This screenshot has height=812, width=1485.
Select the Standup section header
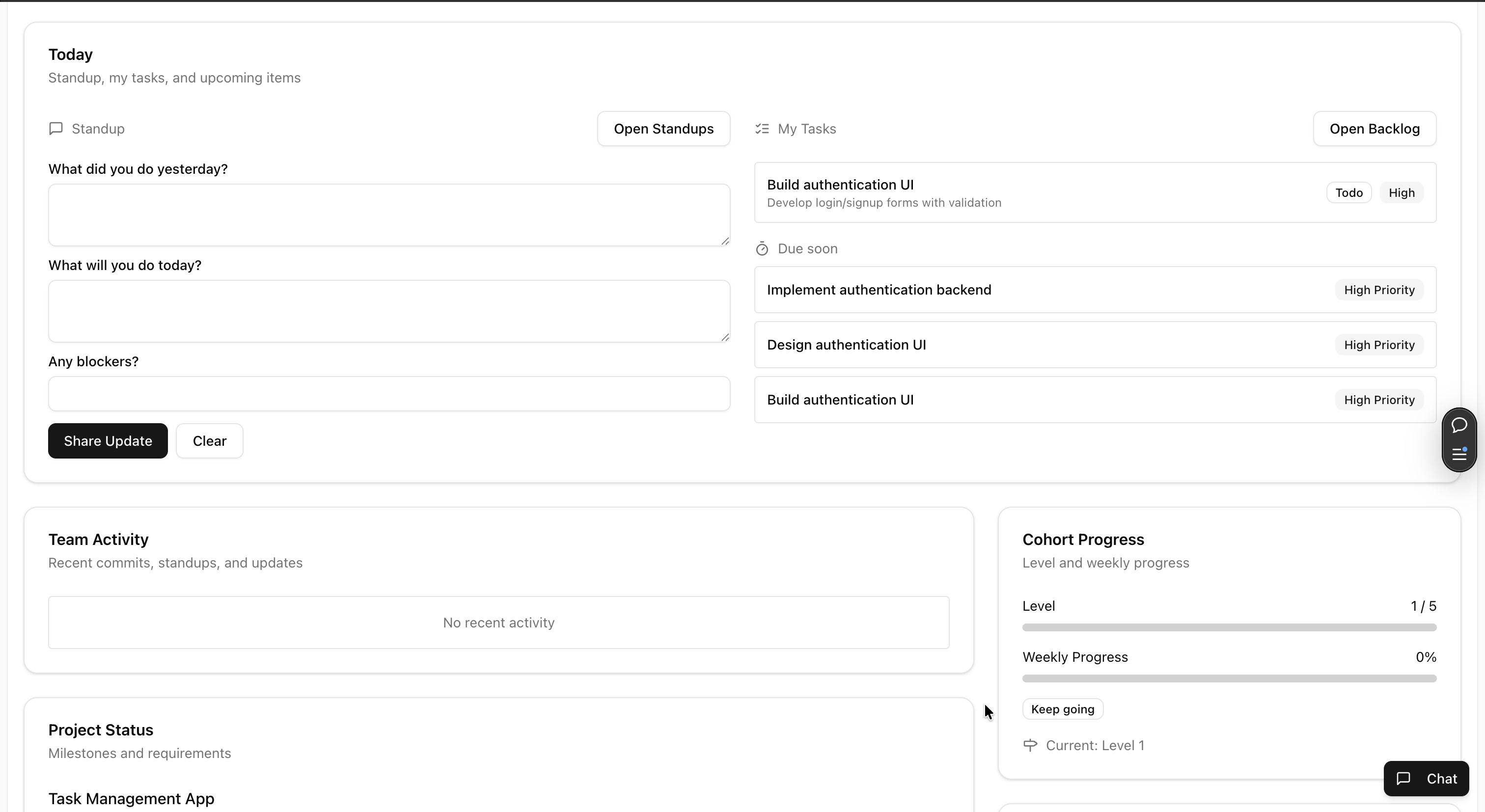98,129
